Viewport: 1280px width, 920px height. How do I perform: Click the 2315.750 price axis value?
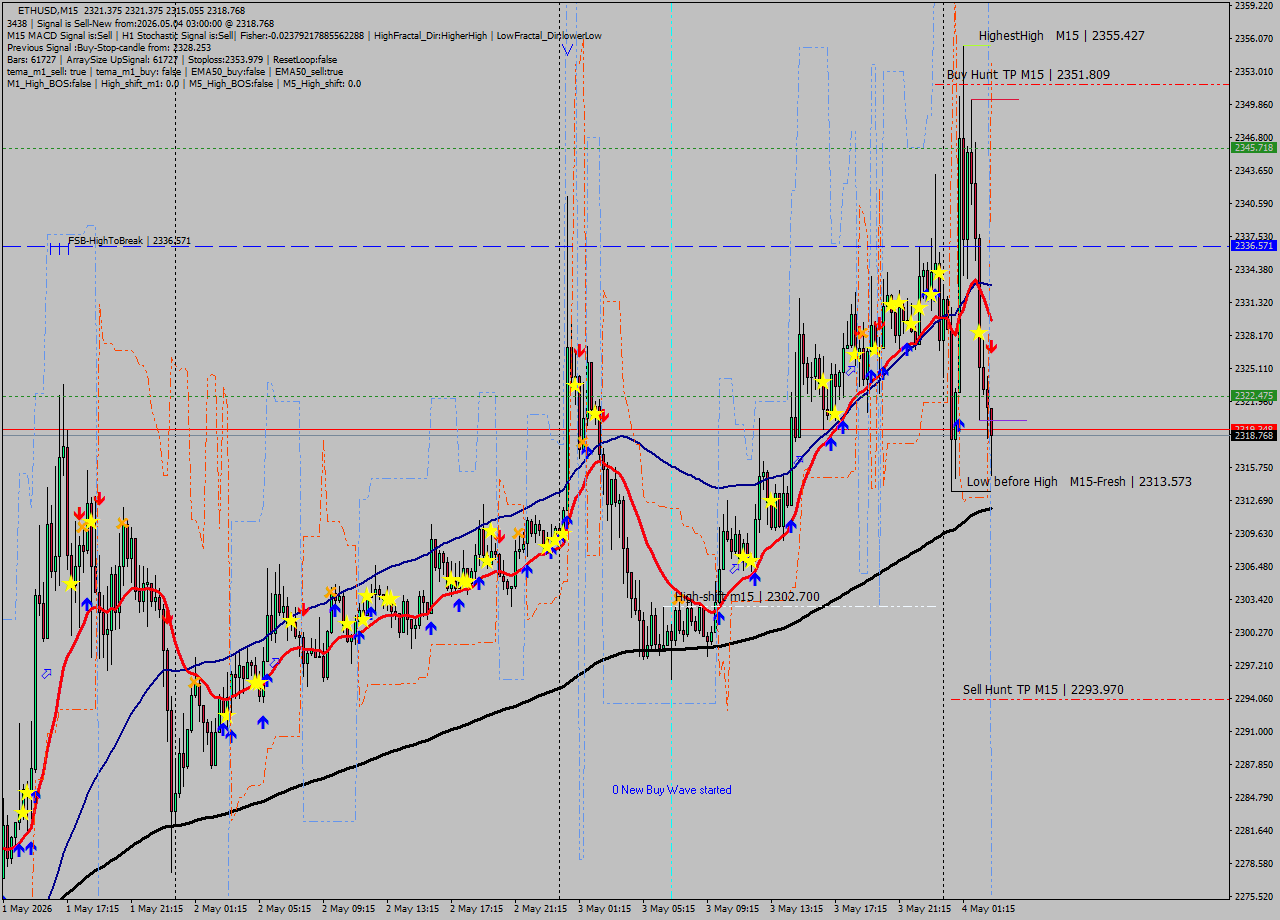coord(1254,468)
